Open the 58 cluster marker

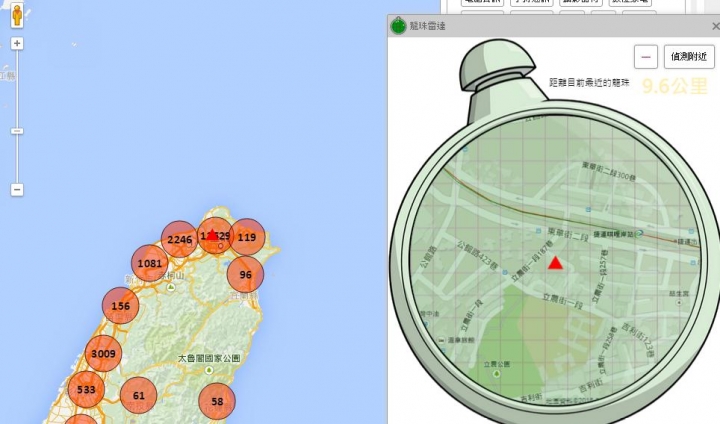(x=217, y=401)
